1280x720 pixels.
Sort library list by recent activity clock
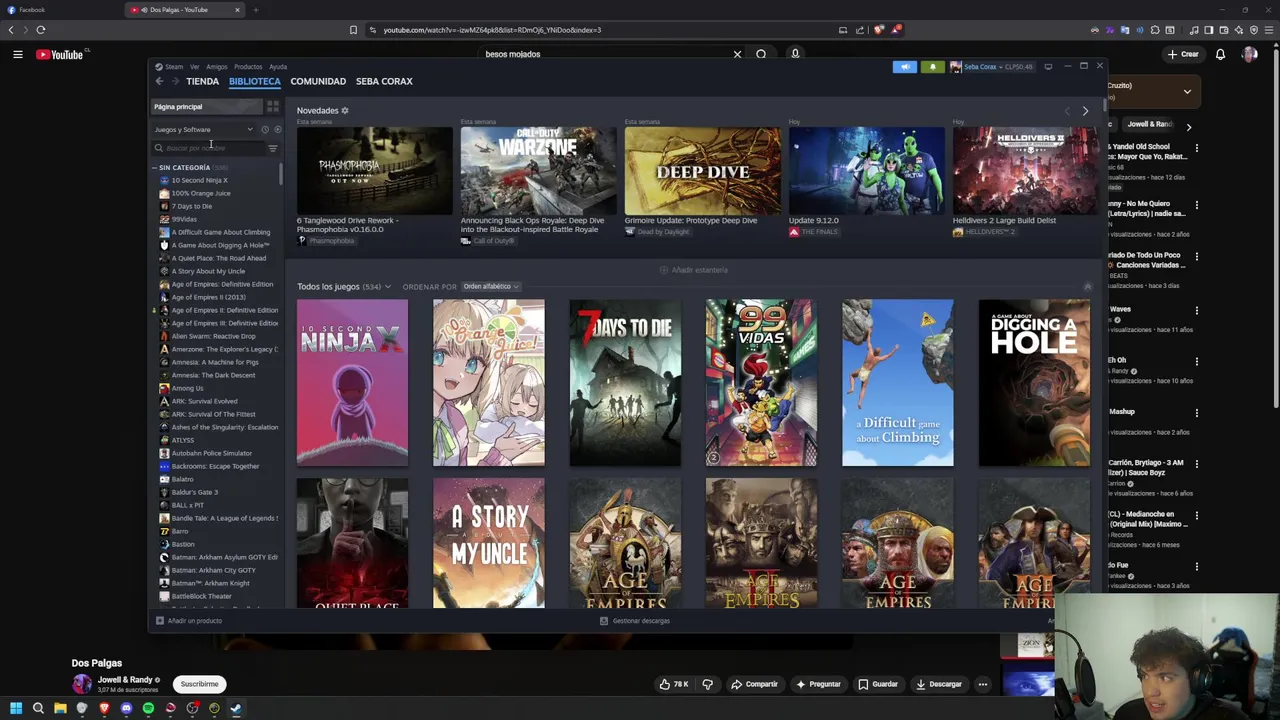pyautogui.click(x=265, y=129)
